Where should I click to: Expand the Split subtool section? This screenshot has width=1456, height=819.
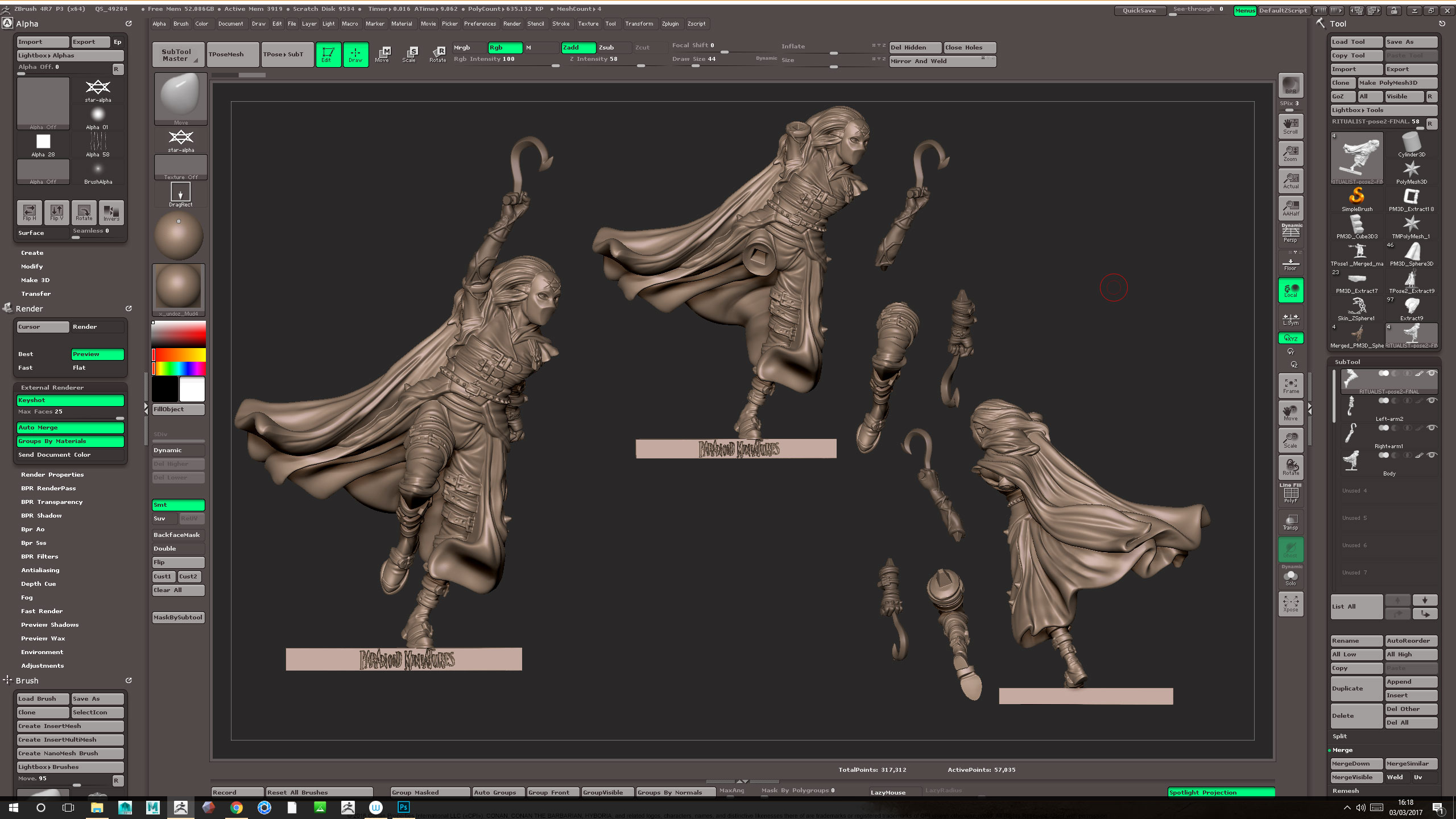tap(1339, 737)
